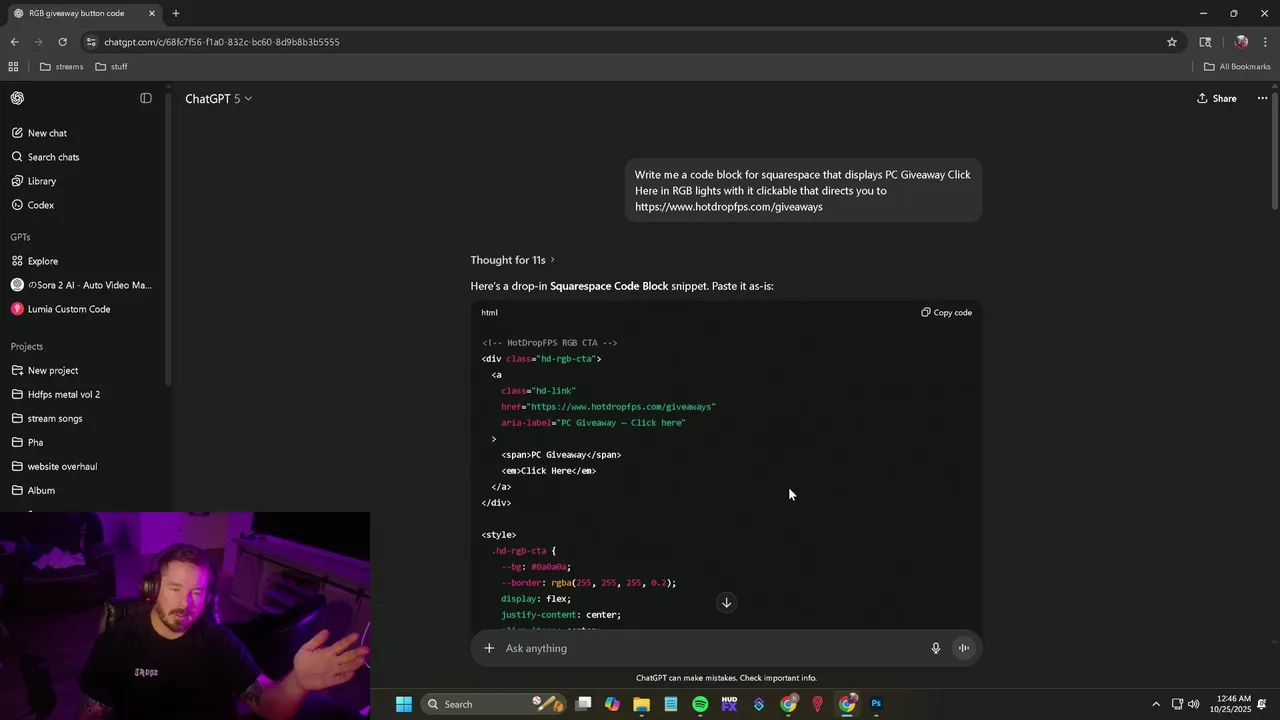Open the conversation options three-dot menu
This screenshot has width=1280, height=720.
(1262, 98)
